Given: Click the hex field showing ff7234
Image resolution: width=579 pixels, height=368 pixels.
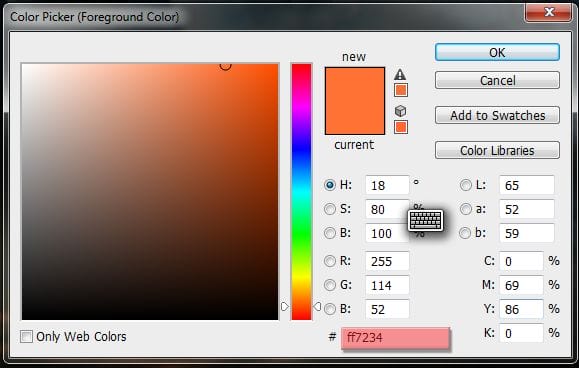Looking at the screenshot, I should coord(395,337).
